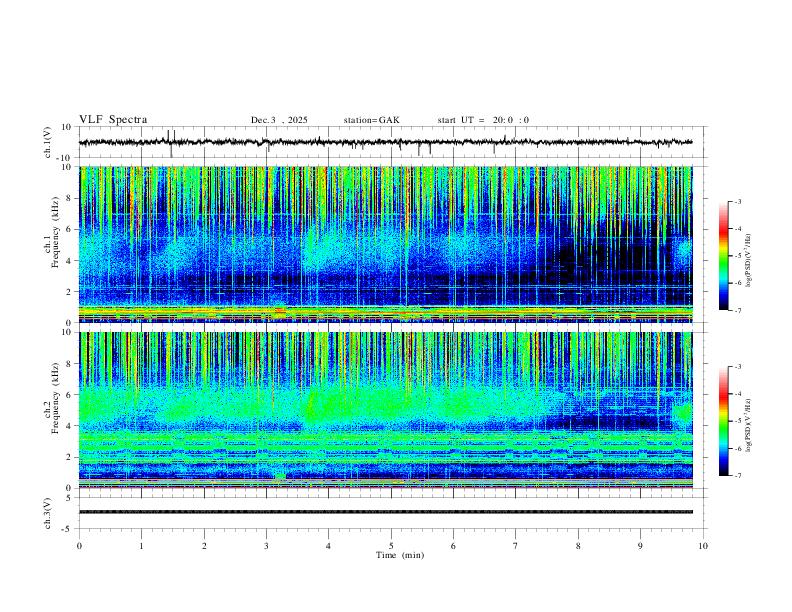Click the bright emission patch near minute 9.7 in ch.1
Screen dimensions: 792x612
click(684, 248)
